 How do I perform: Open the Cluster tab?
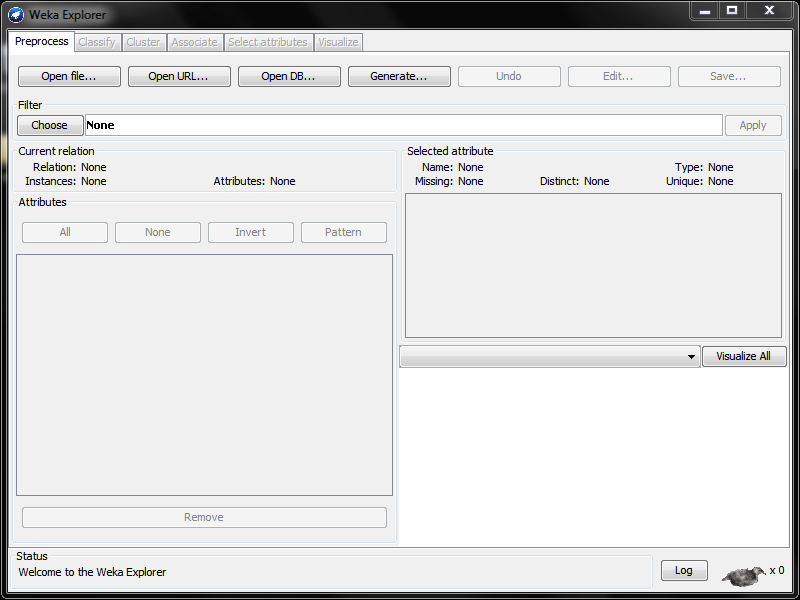(x=143, y=42)
